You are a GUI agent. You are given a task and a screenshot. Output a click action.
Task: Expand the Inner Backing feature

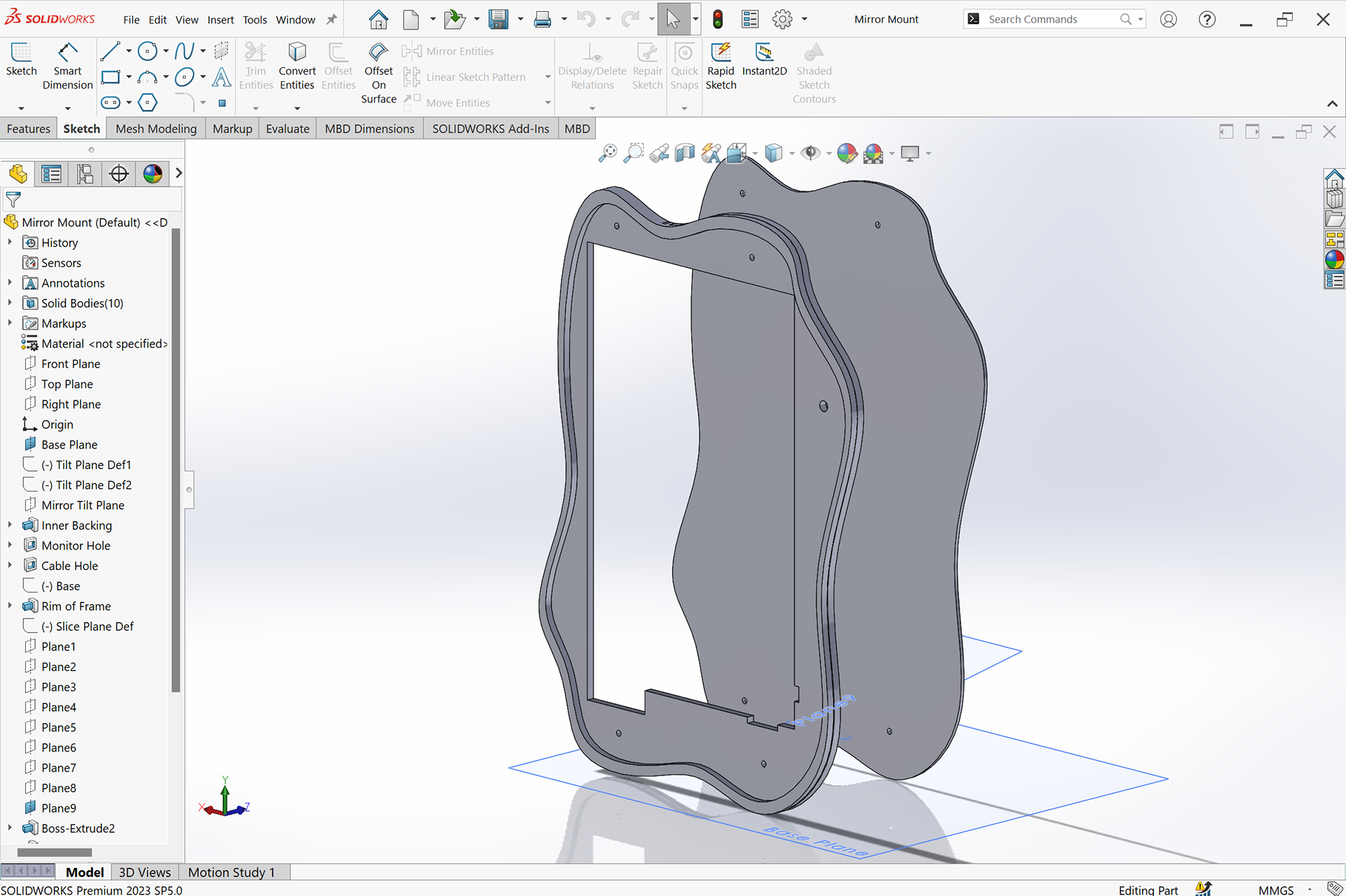point(10,525)
